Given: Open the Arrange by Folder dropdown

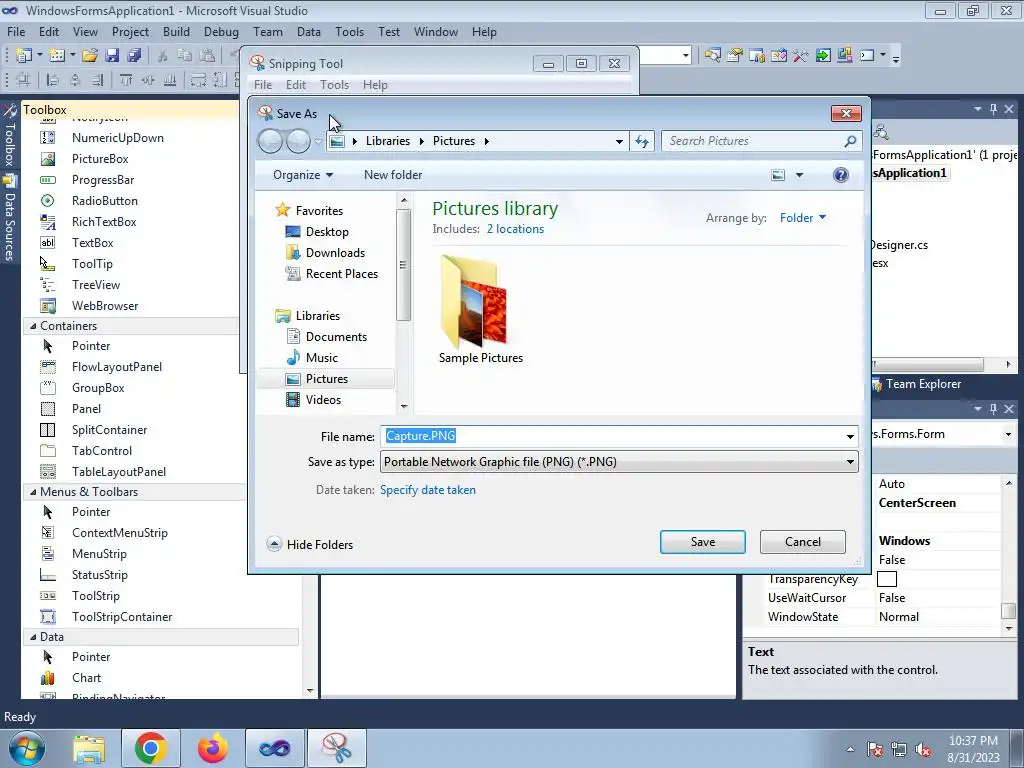Looking at the screenshot, I should click(x=803, y=217).
